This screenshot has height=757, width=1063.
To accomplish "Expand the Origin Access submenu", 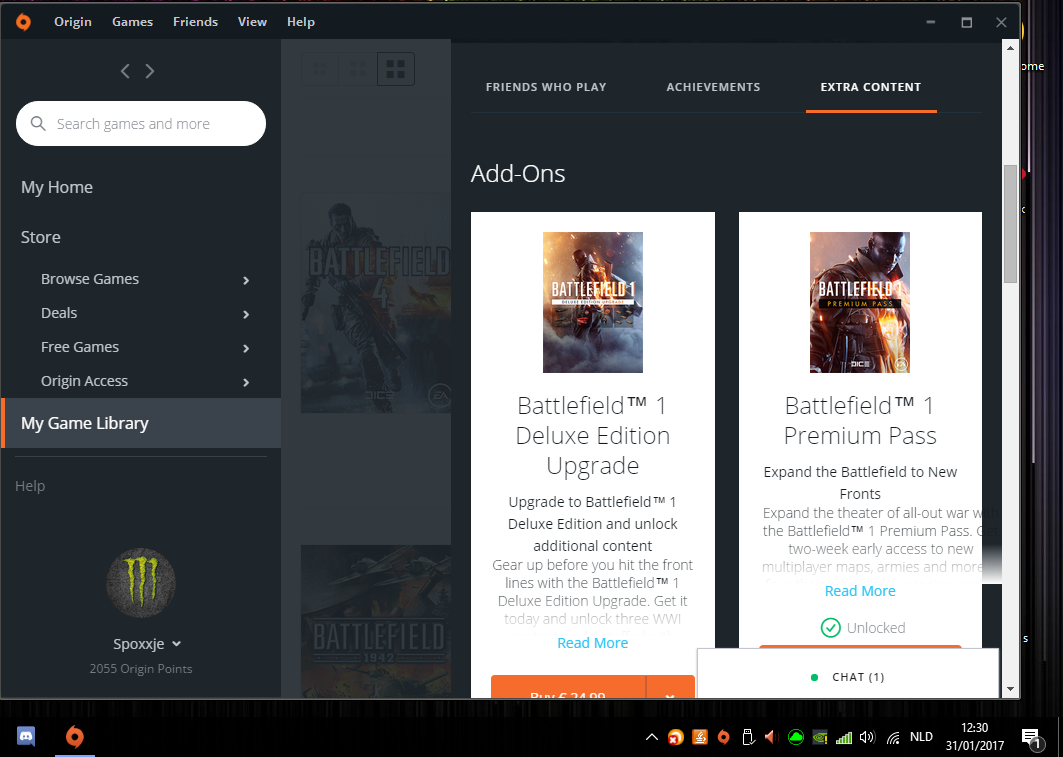I will (246, 382).
